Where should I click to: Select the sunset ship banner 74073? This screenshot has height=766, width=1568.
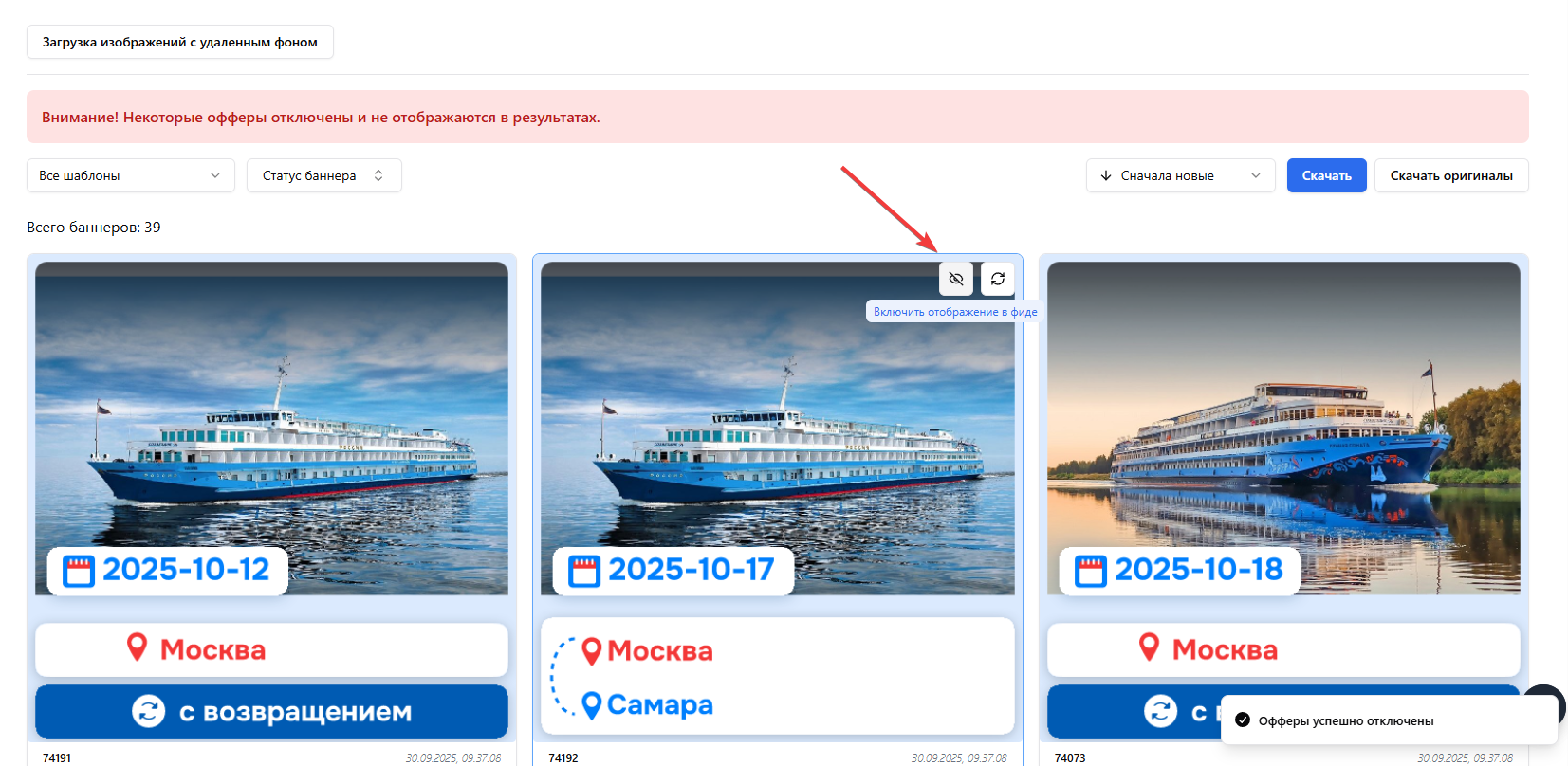[x=1283, y=429]
